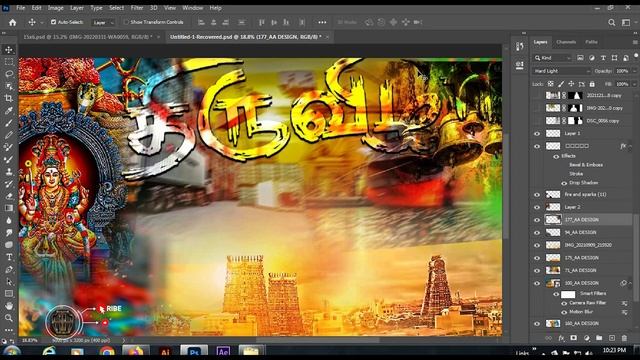Open Auto-Select Layer dropdown in options bar
The height and width of the screenshot is (360, 640).
[x=103, y=22]
